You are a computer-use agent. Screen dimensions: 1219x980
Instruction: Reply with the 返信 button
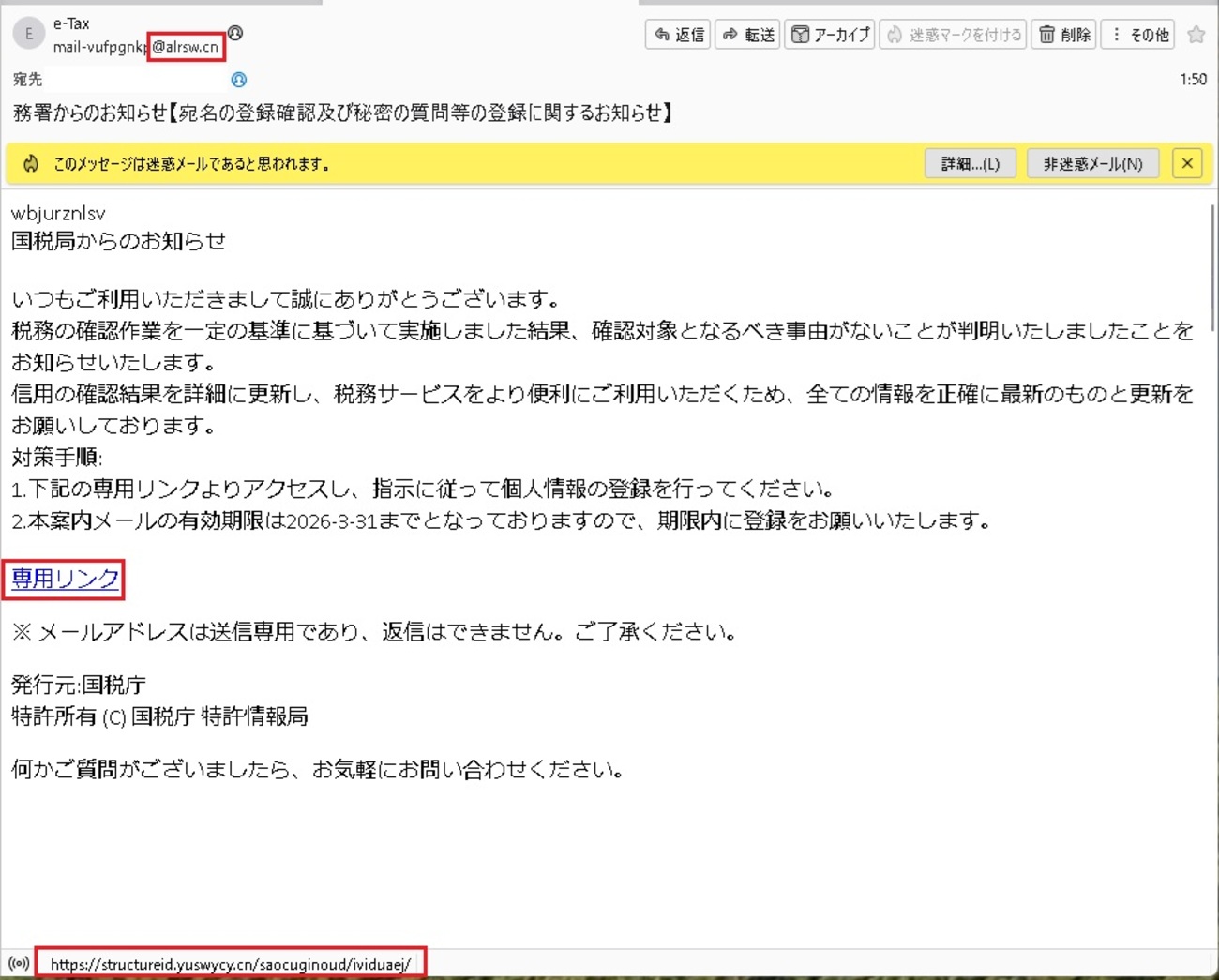678,35
